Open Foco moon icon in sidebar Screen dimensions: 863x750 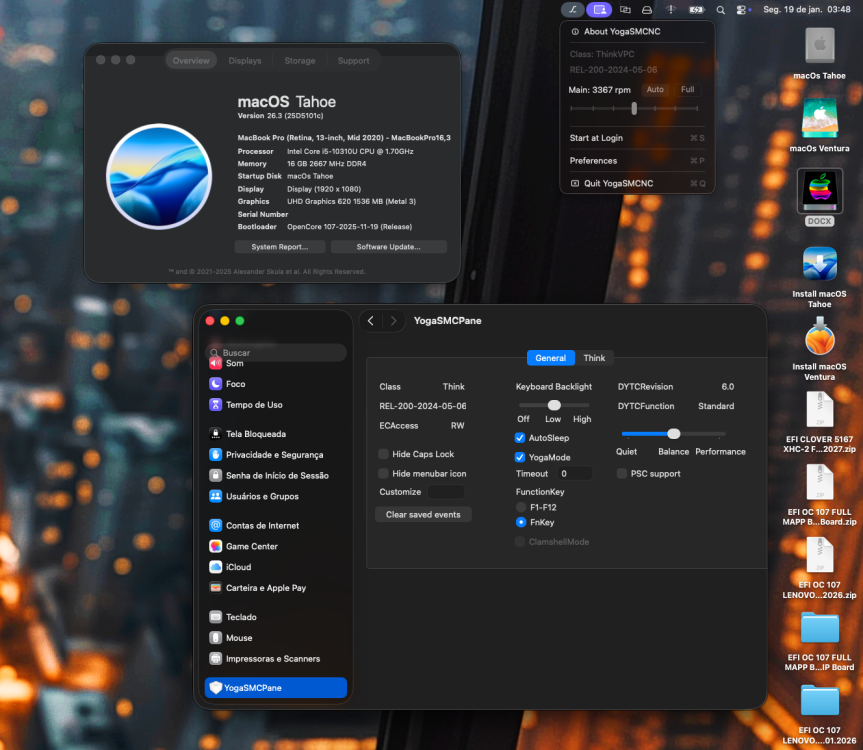(216, 384)
